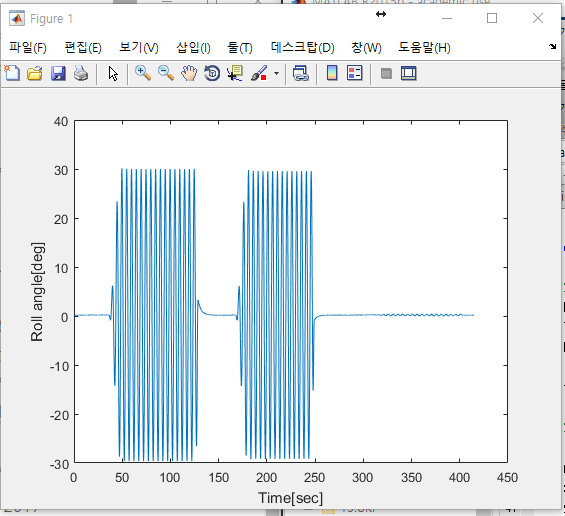
Task: Open file with folder icon
Action: click(x=35, y=73)
